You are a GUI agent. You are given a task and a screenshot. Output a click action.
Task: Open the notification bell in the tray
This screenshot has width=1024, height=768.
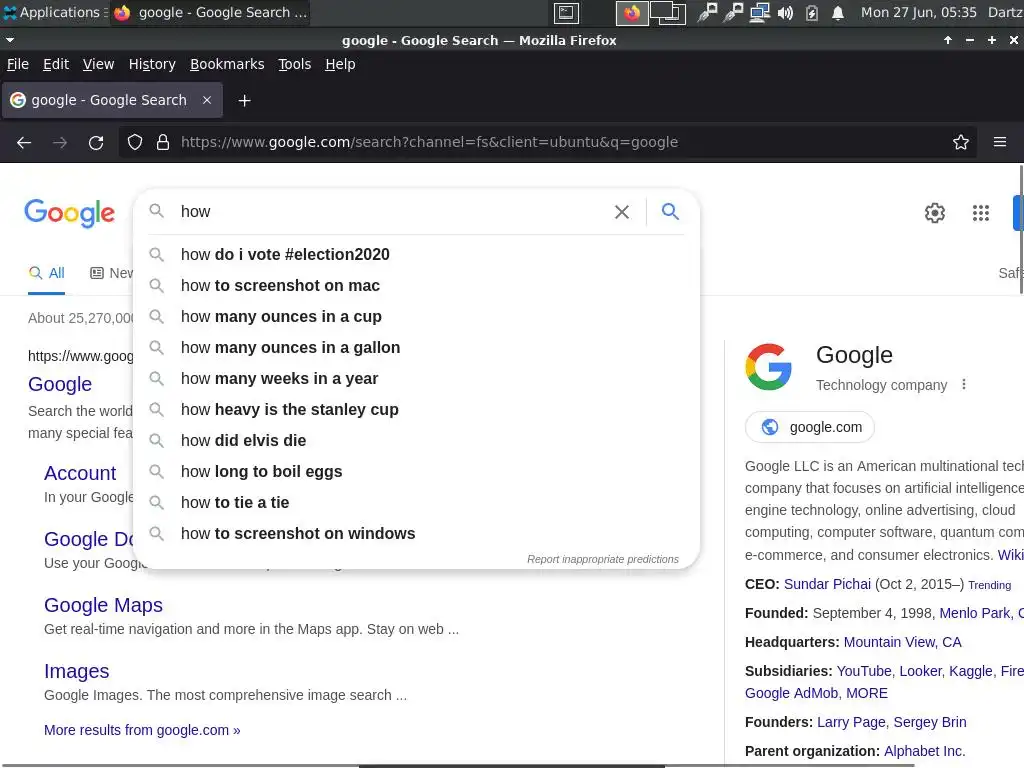pyautogui.click(x=838, y=12)
